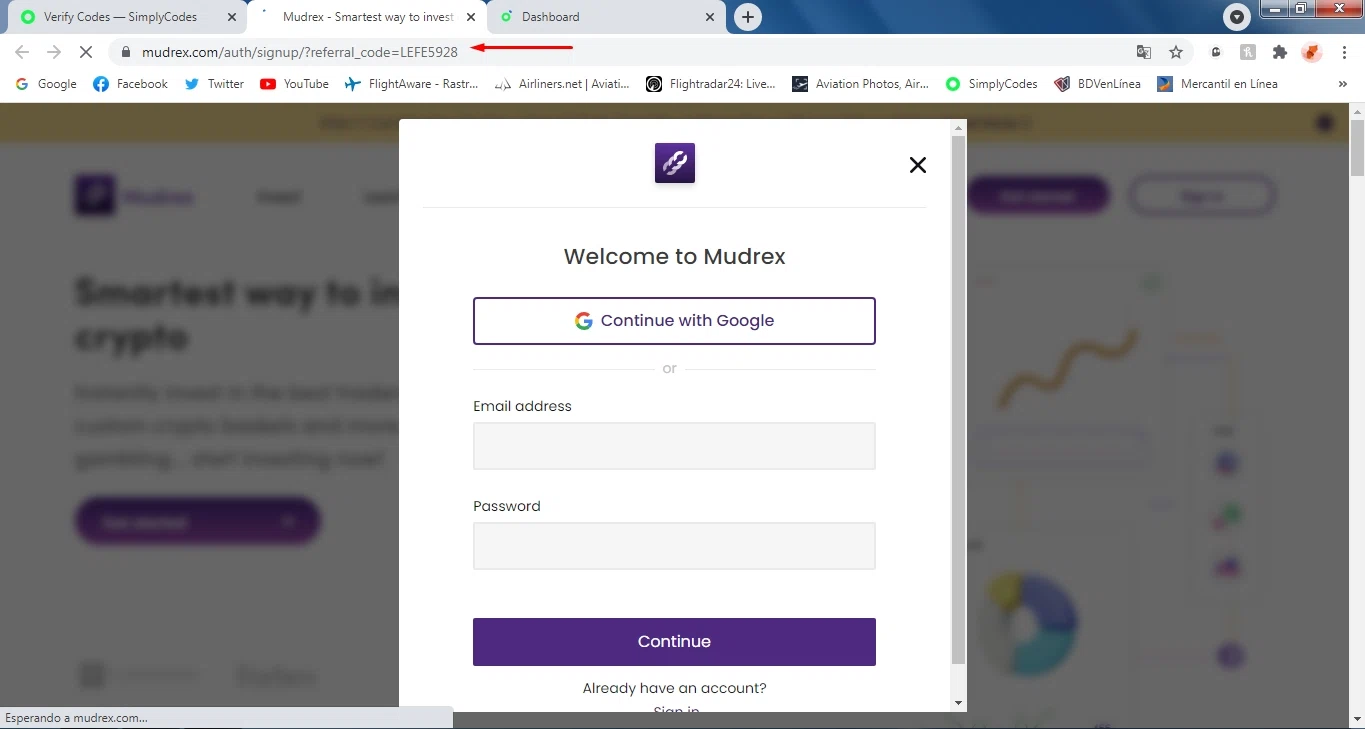Open the Google bookmark
The height and width of the screenshot is (729, 1365).
point(46,84)
